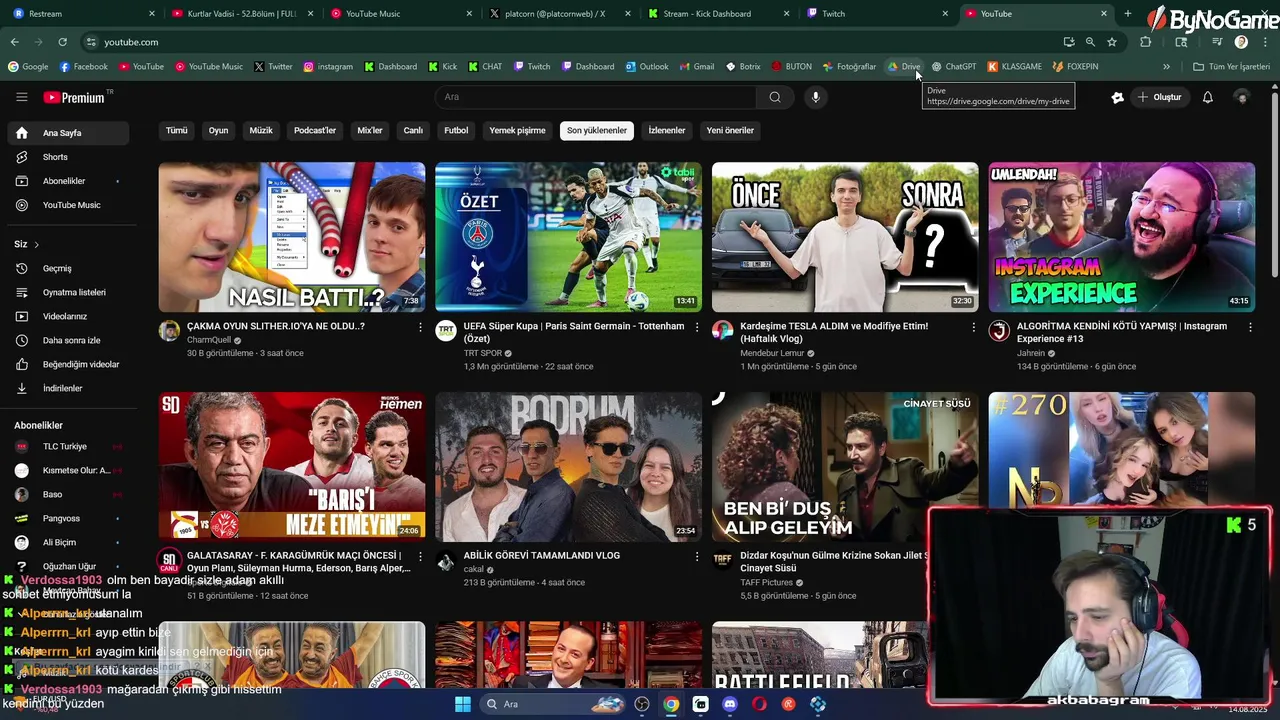Open the Jahrein channel link
1280x720 pixels.
pyautogui.click(x=1031, y=353)
